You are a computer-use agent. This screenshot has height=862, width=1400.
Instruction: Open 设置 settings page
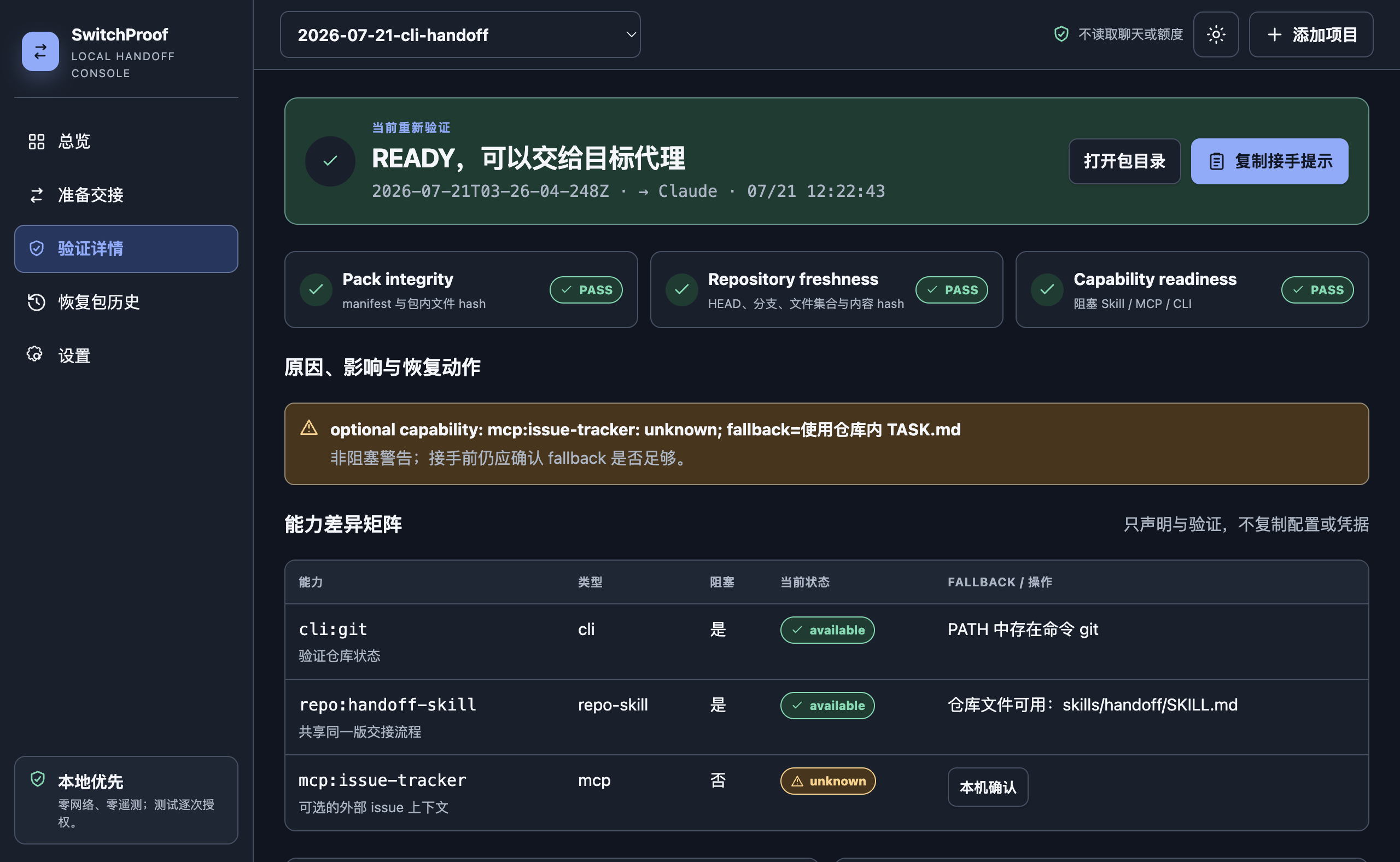[x=126, y=356]
